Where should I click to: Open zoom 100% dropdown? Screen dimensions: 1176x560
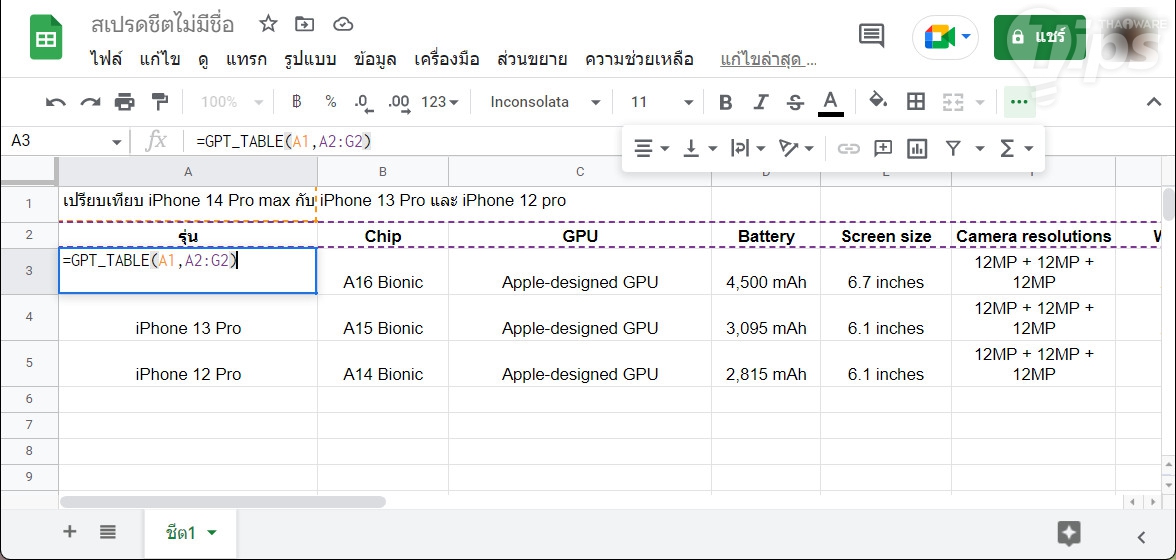232,102
